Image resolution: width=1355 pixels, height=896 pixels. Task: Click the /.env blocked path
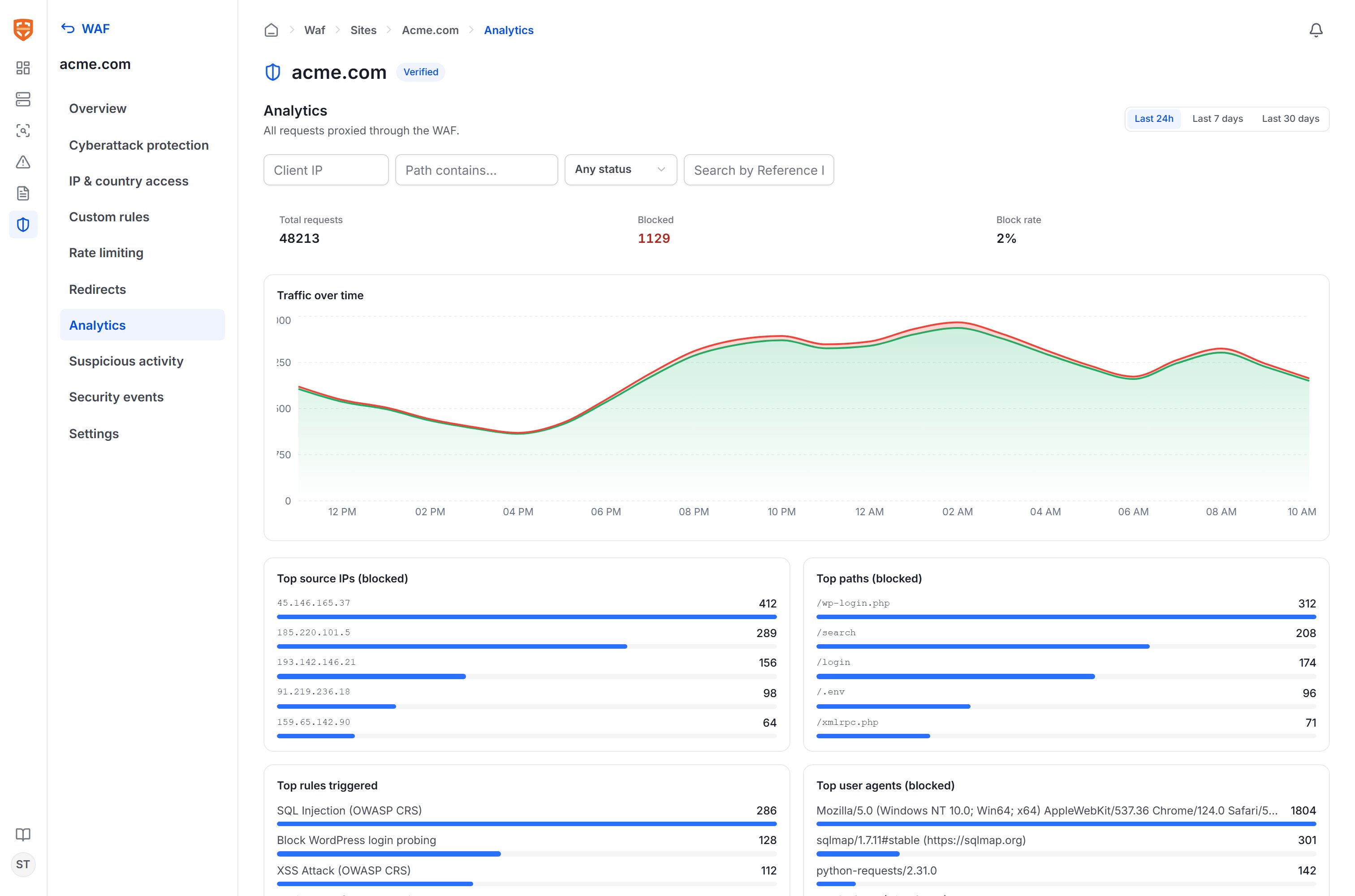[830, 692]
